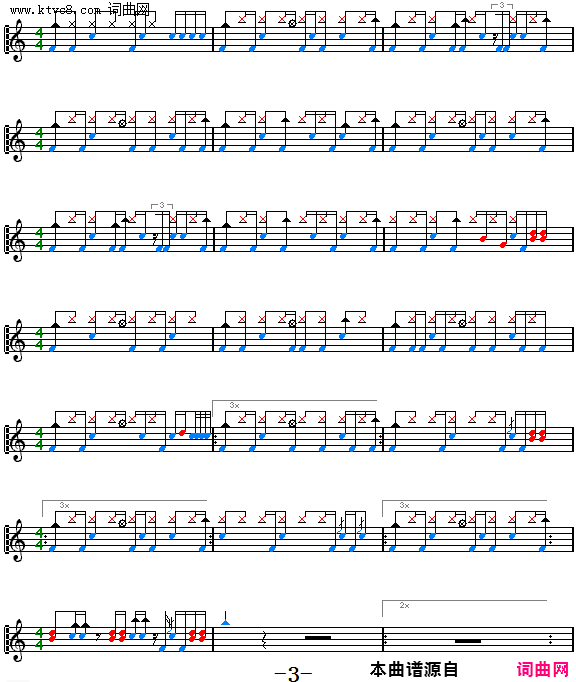Click the whole rest inside the 2x measure
576x682 pixels.
[x=468, y=641]
